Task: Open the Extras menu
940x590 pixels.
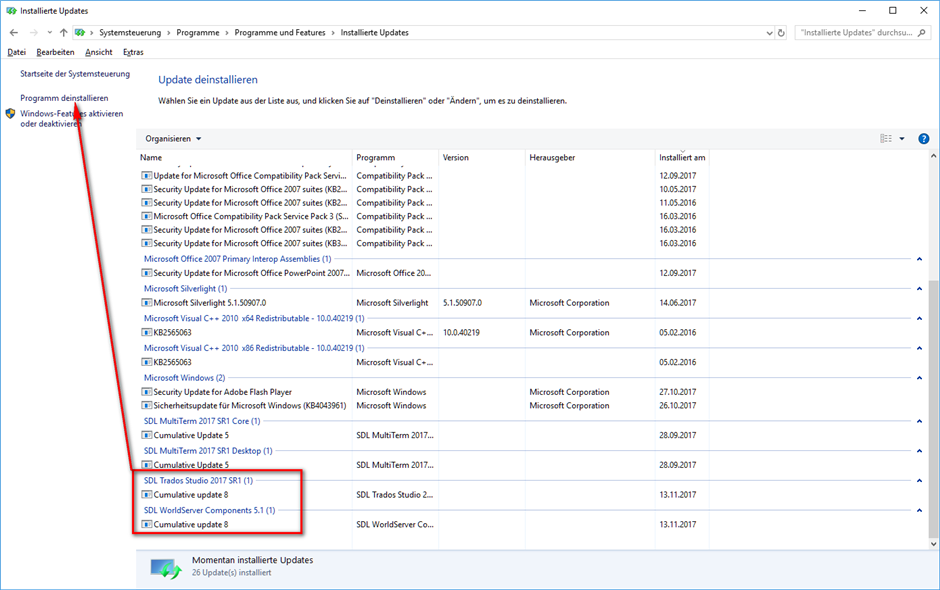Action: click(133, 52)
